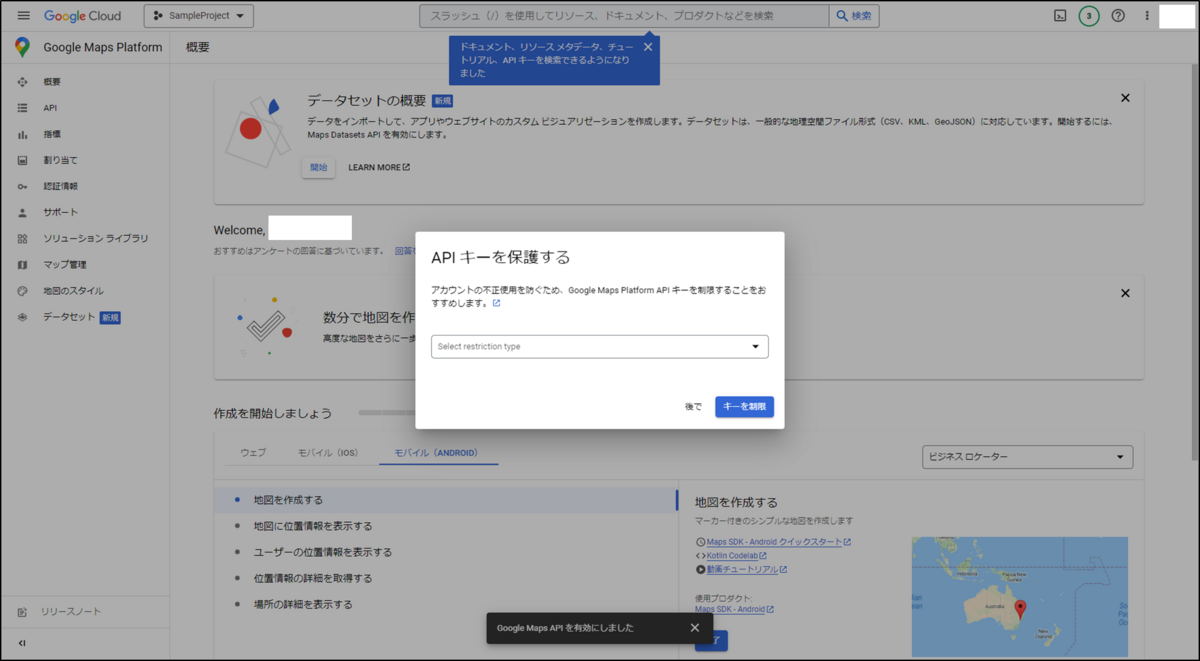Click the データセット sidebar icon

click(x=22, y=317)
